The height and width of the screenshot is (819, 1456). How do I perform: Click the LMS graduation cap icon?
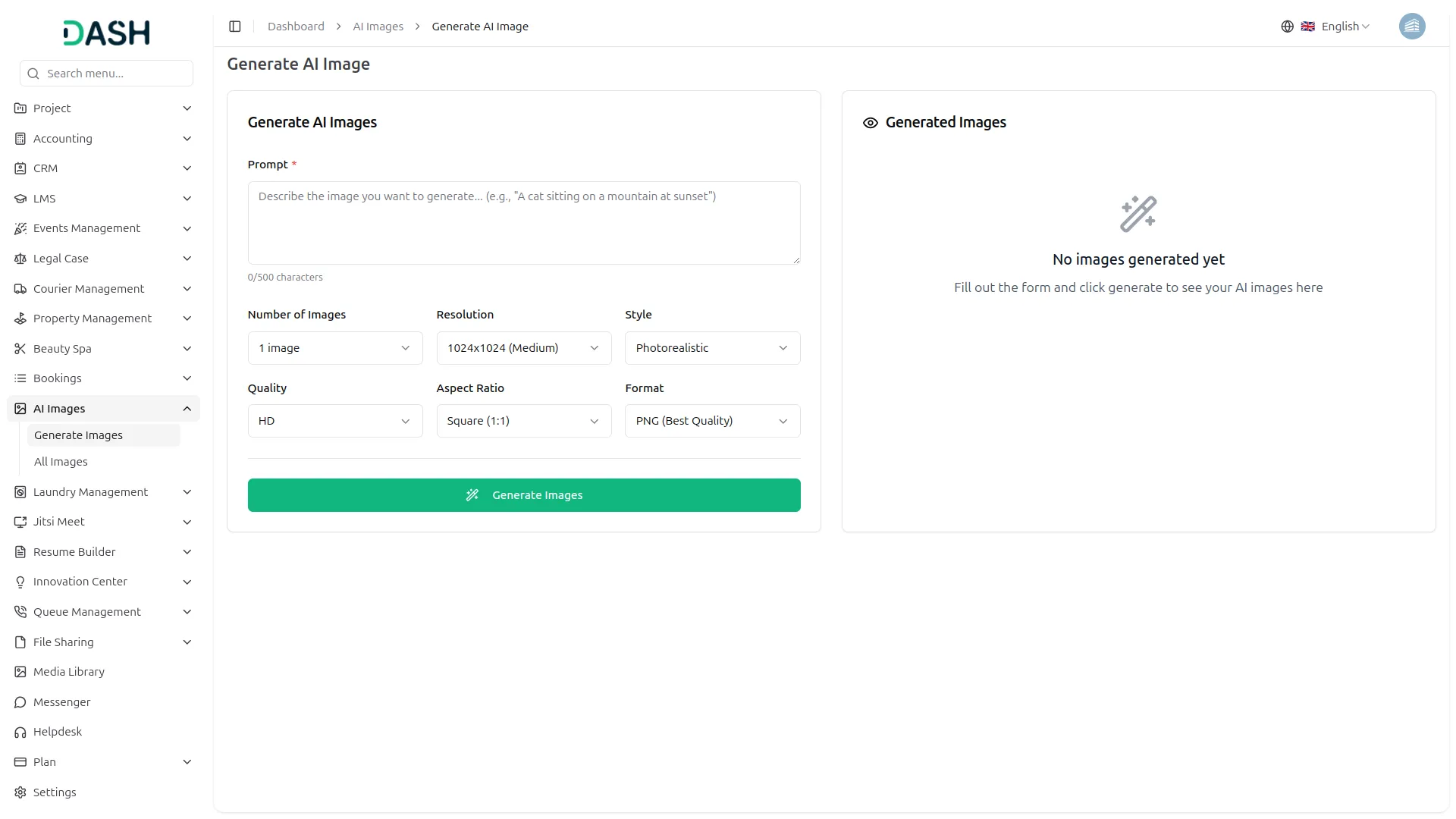click(x=20, y=199)
